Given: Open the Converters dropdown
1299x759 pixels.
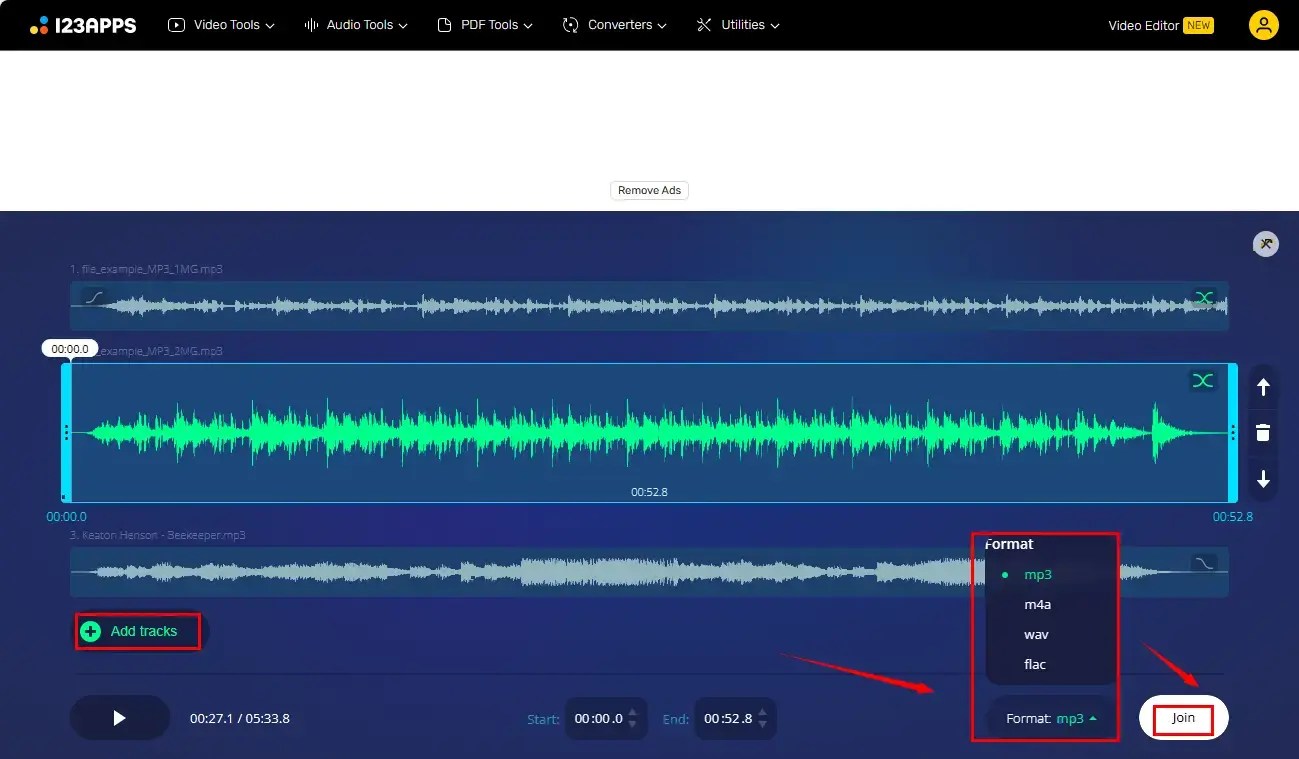Looking at the screenshot, I should tap(614, 25).
